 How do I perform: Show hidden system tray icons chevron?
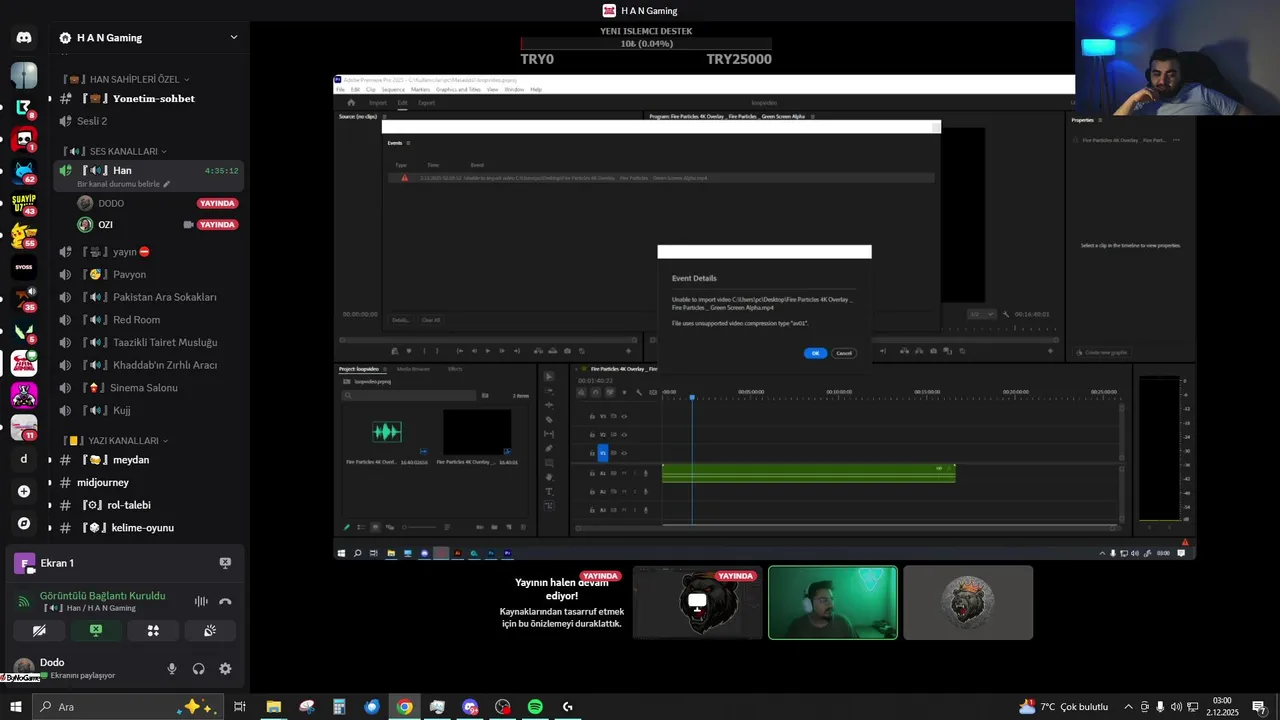(x=1129, y=707)
